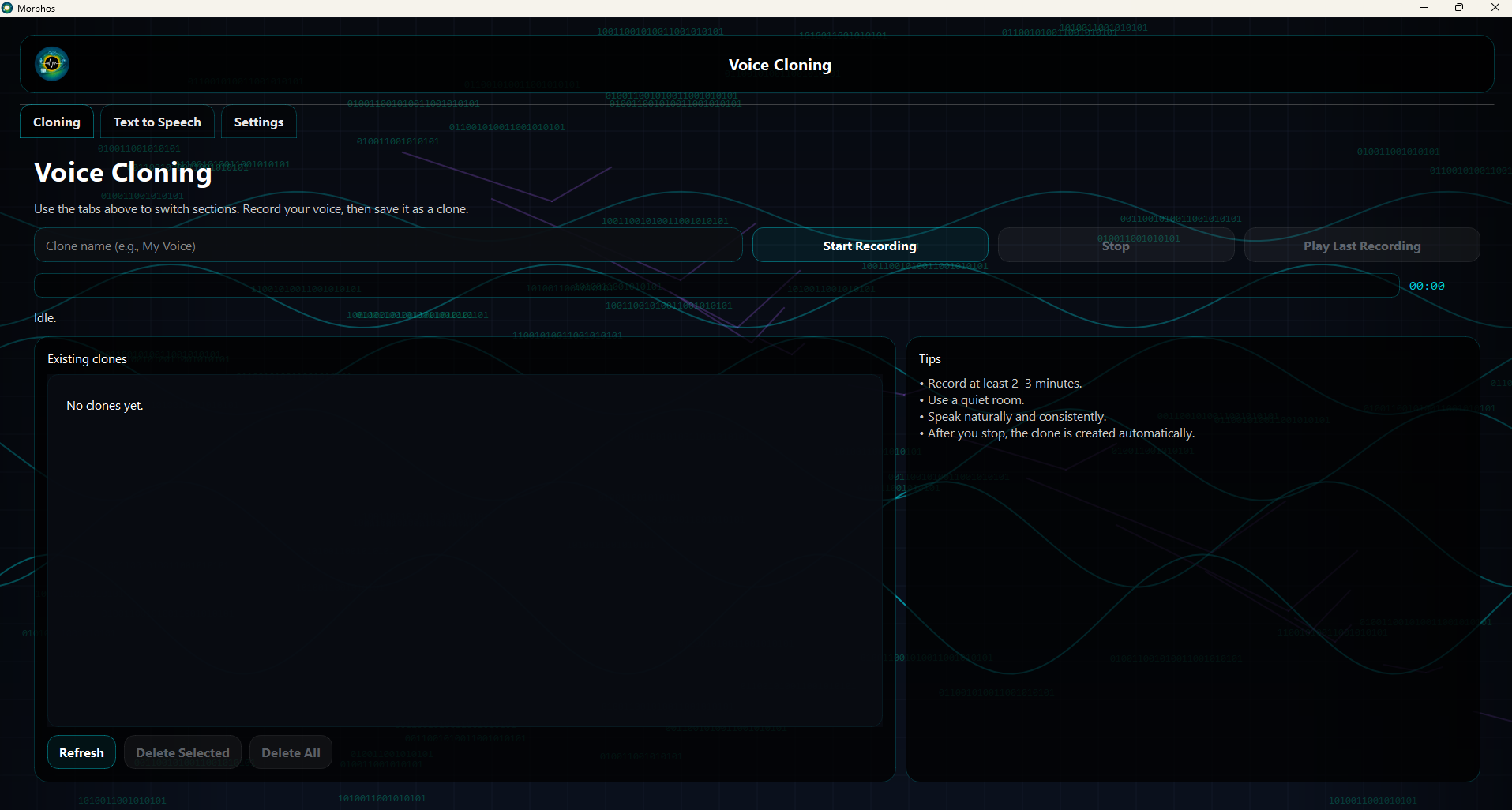Play Last Recording

pyautogui.click(x=1362, y=246)
